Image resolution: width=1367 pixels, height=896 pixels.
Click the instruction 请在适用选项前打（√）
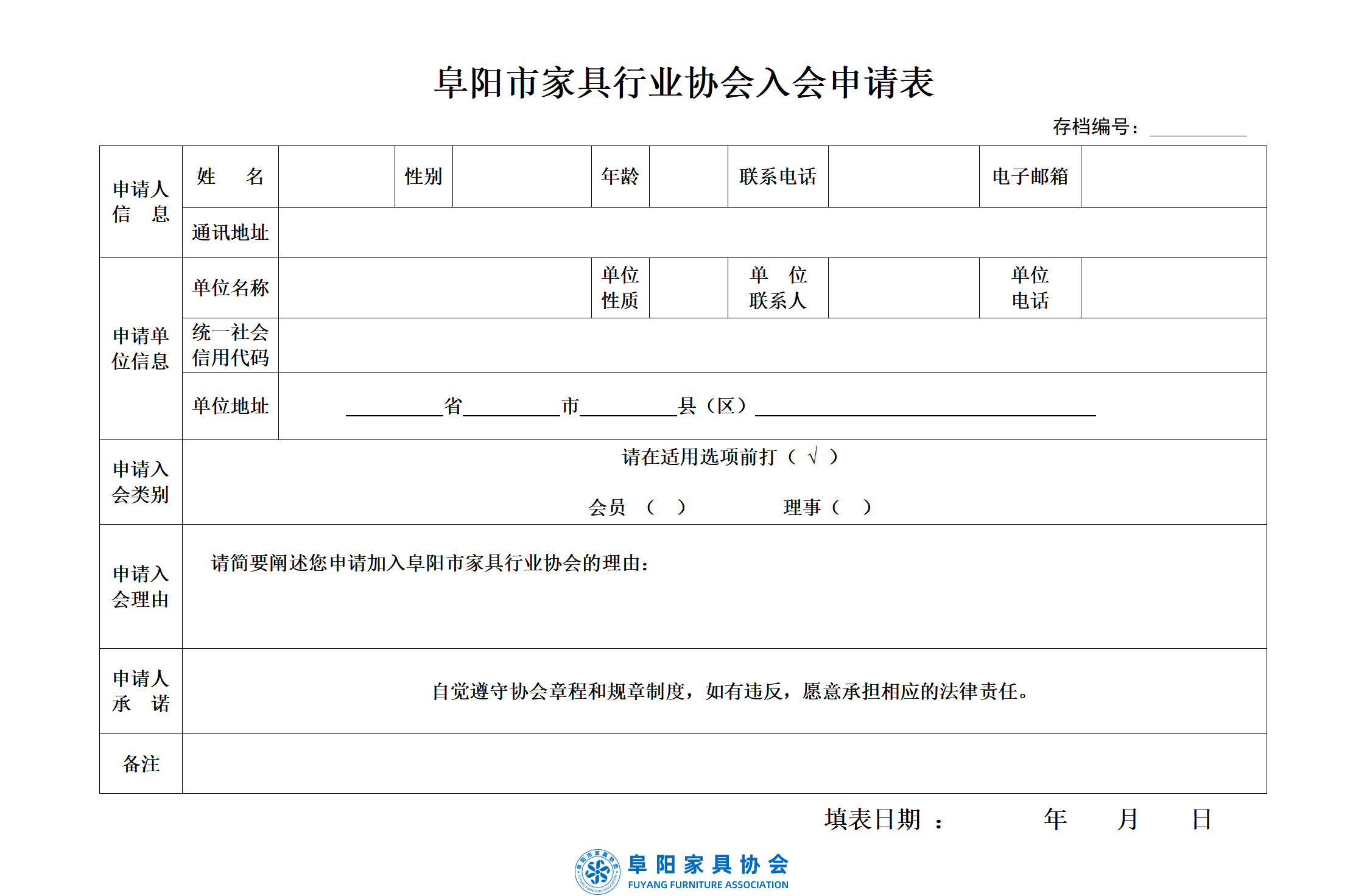click(730, 457)
